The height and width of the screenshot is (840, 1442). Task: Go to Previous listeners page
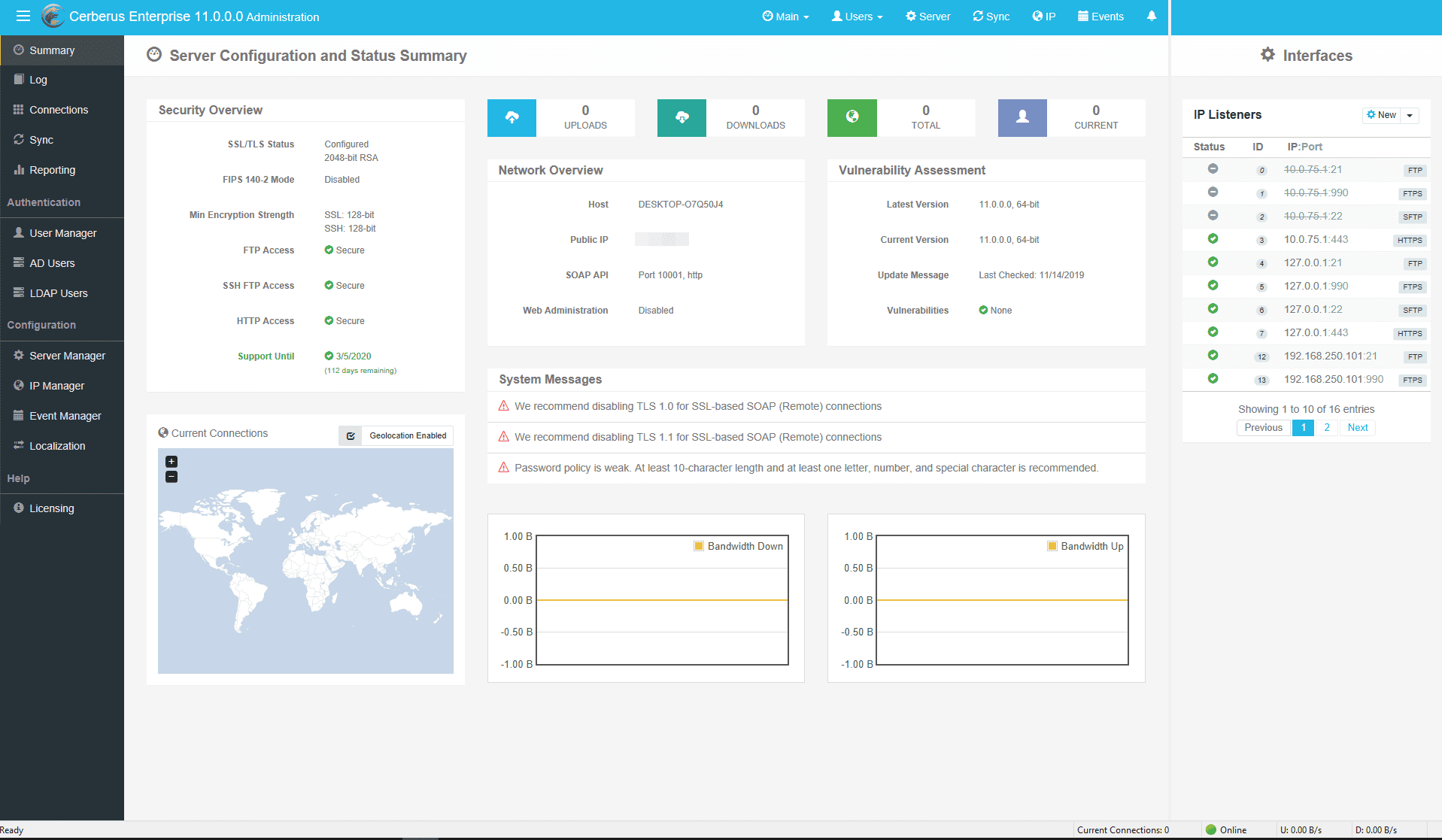coord(1263,428)
